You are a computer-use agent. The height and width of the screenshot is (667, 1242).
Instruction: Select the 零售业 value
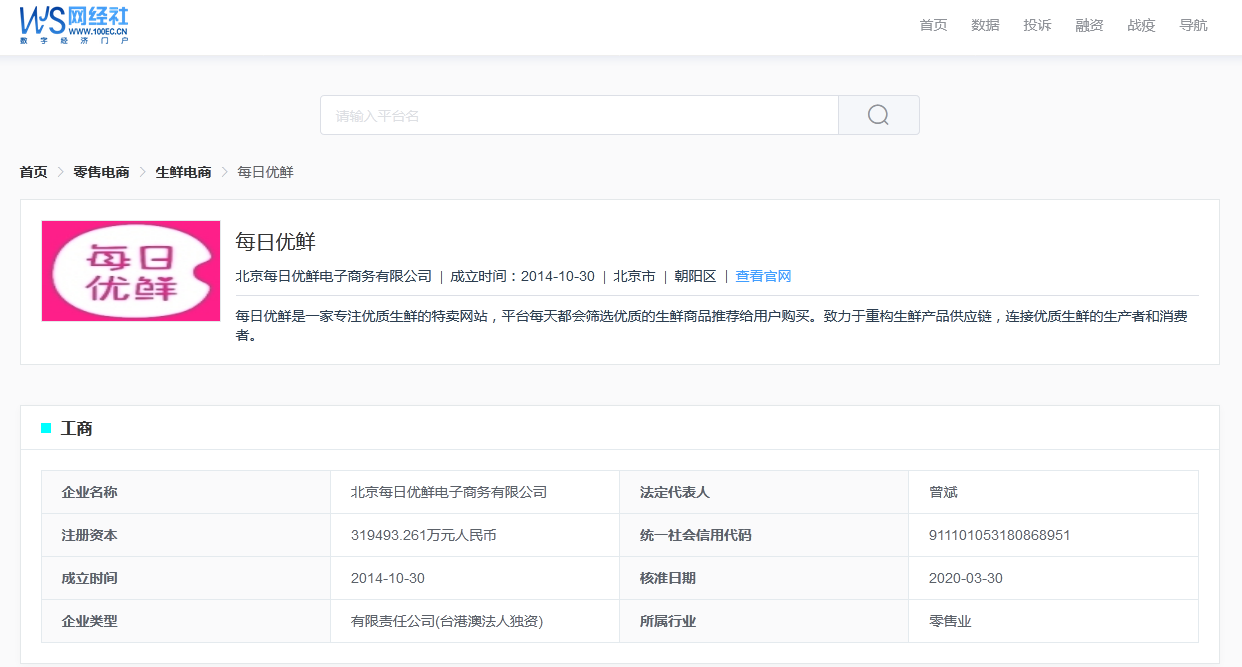point(950,621)
